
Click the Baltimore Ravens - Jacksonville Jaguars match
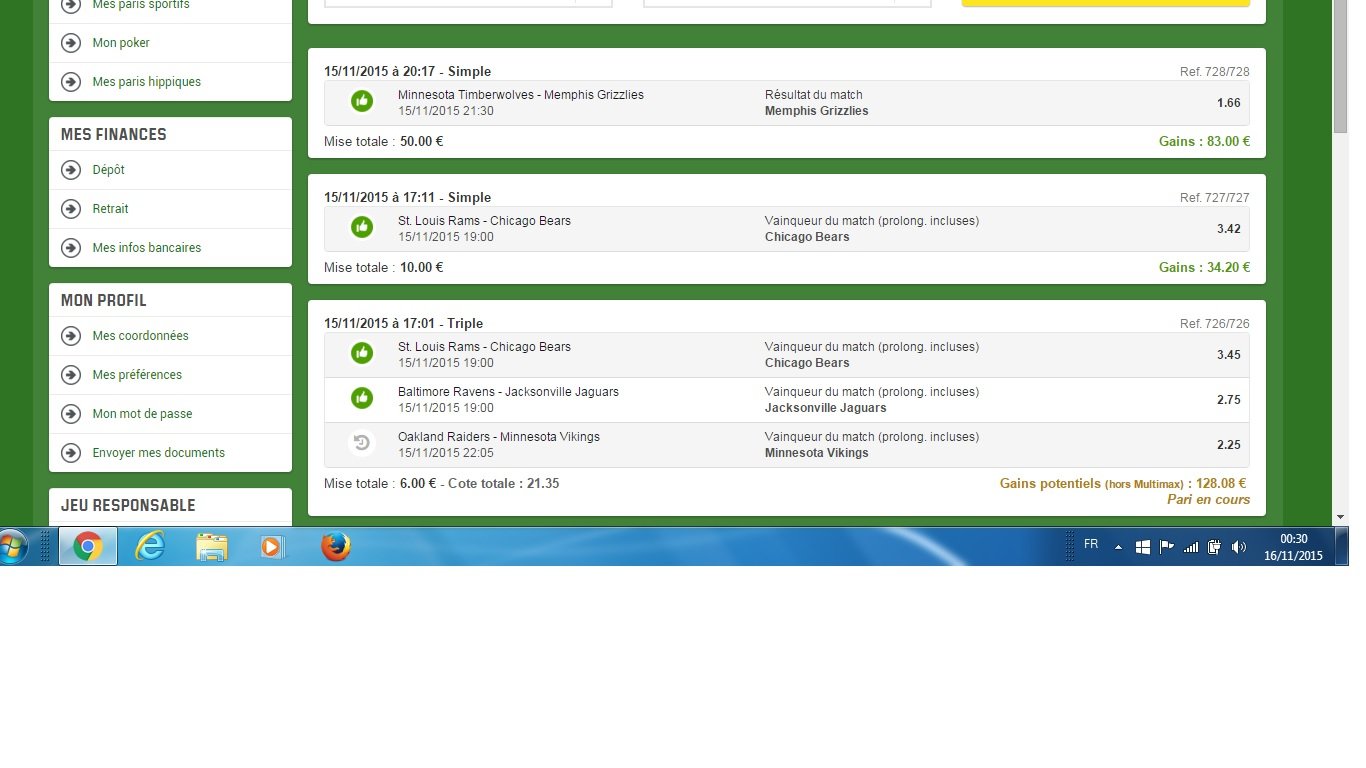[x=508, y=392]
